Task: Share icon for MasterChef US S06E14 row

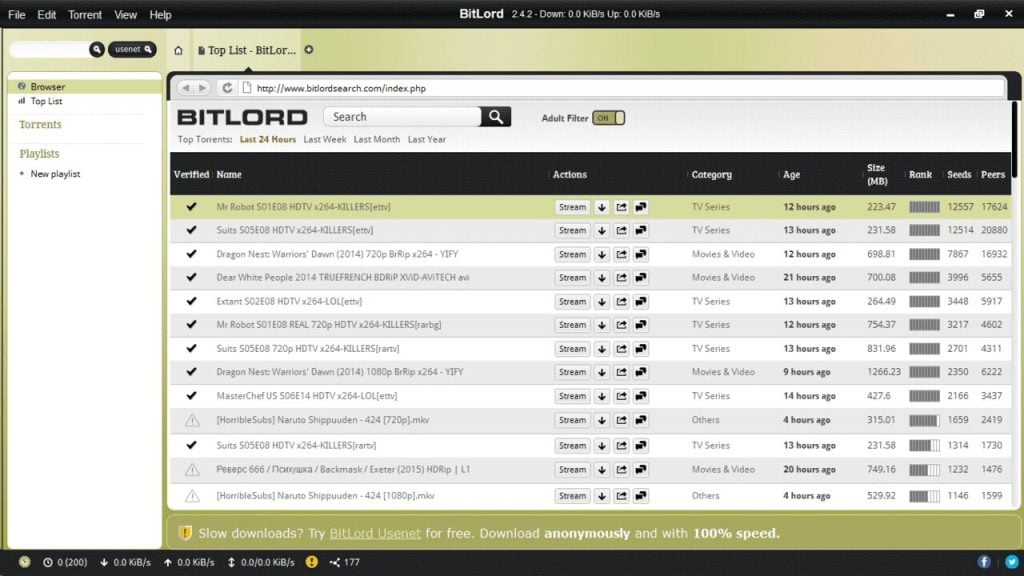Action: point(621,396)
